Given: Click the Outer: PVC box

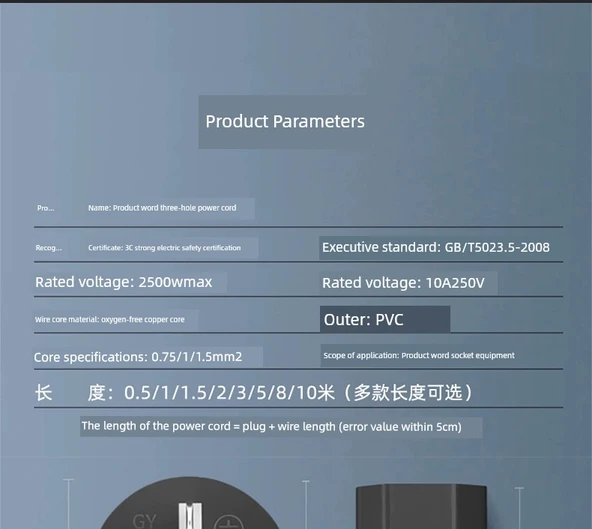Looking at the screenshot, I should click(x=385, y=319).
